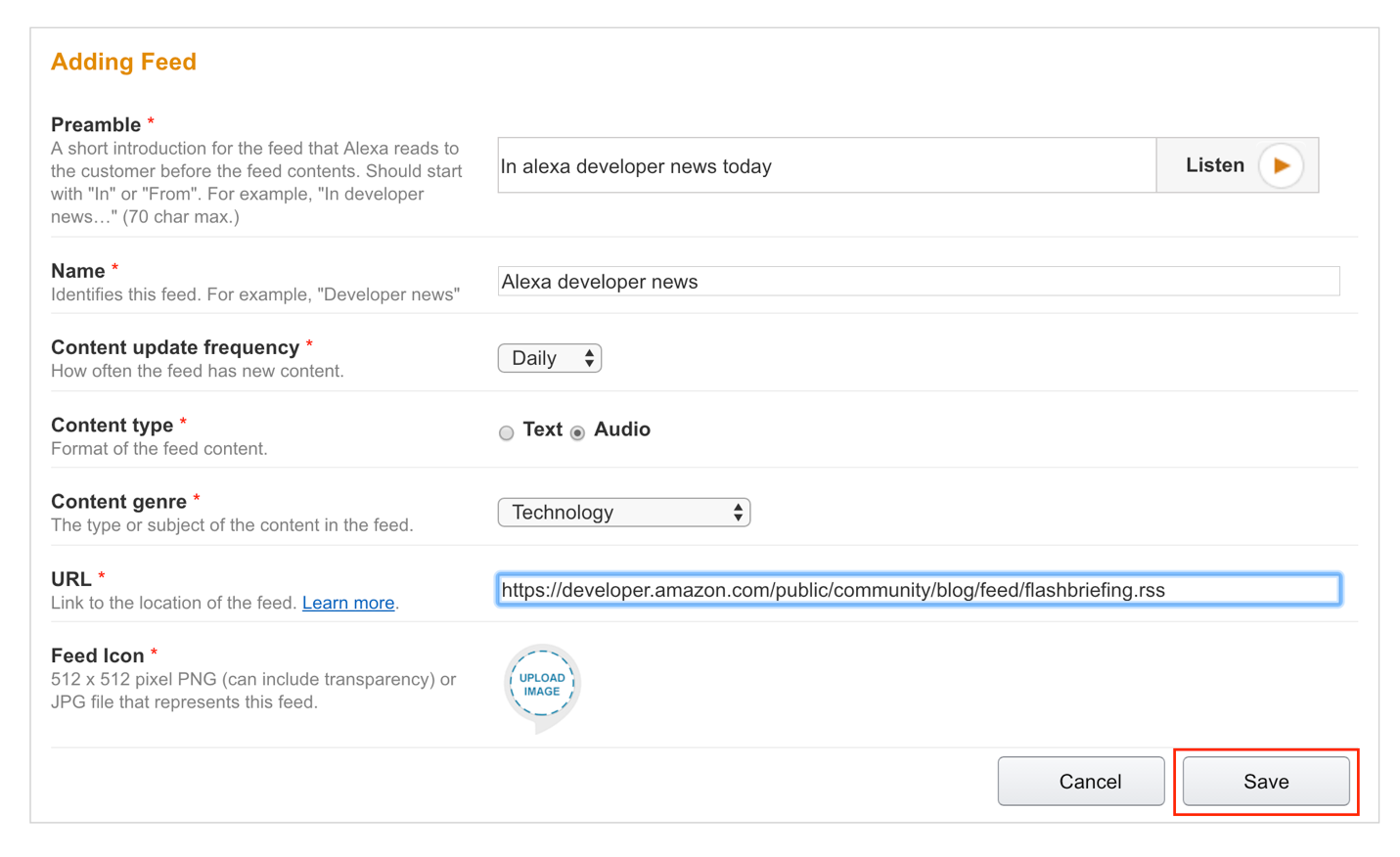
Task: Click the "Adding Feed" heading
Action: (123, 62)
